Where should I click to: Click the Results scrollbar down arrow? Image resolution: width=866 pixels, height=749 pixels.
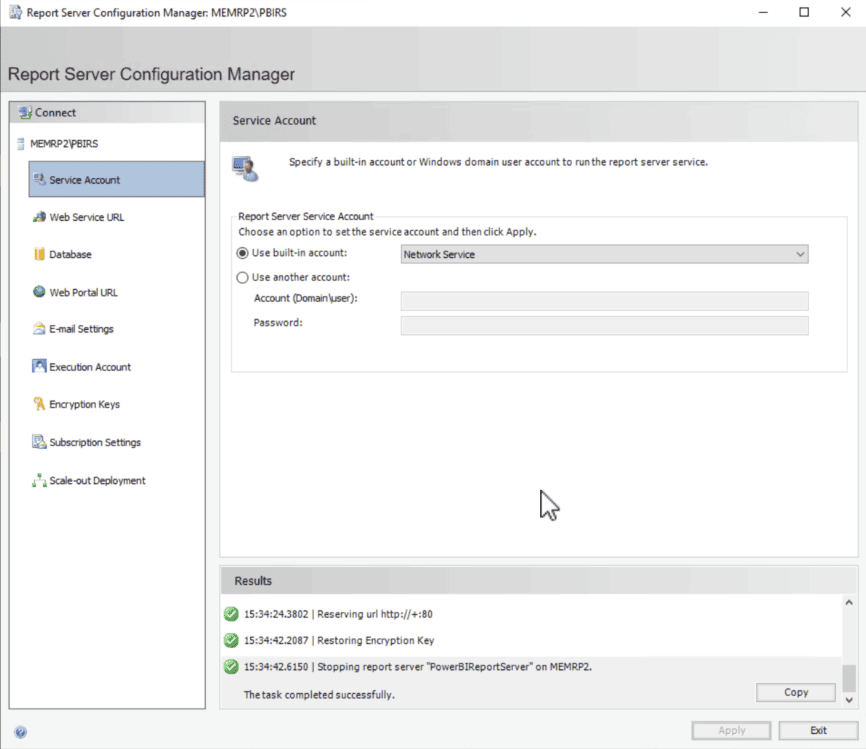coord(849,700)
